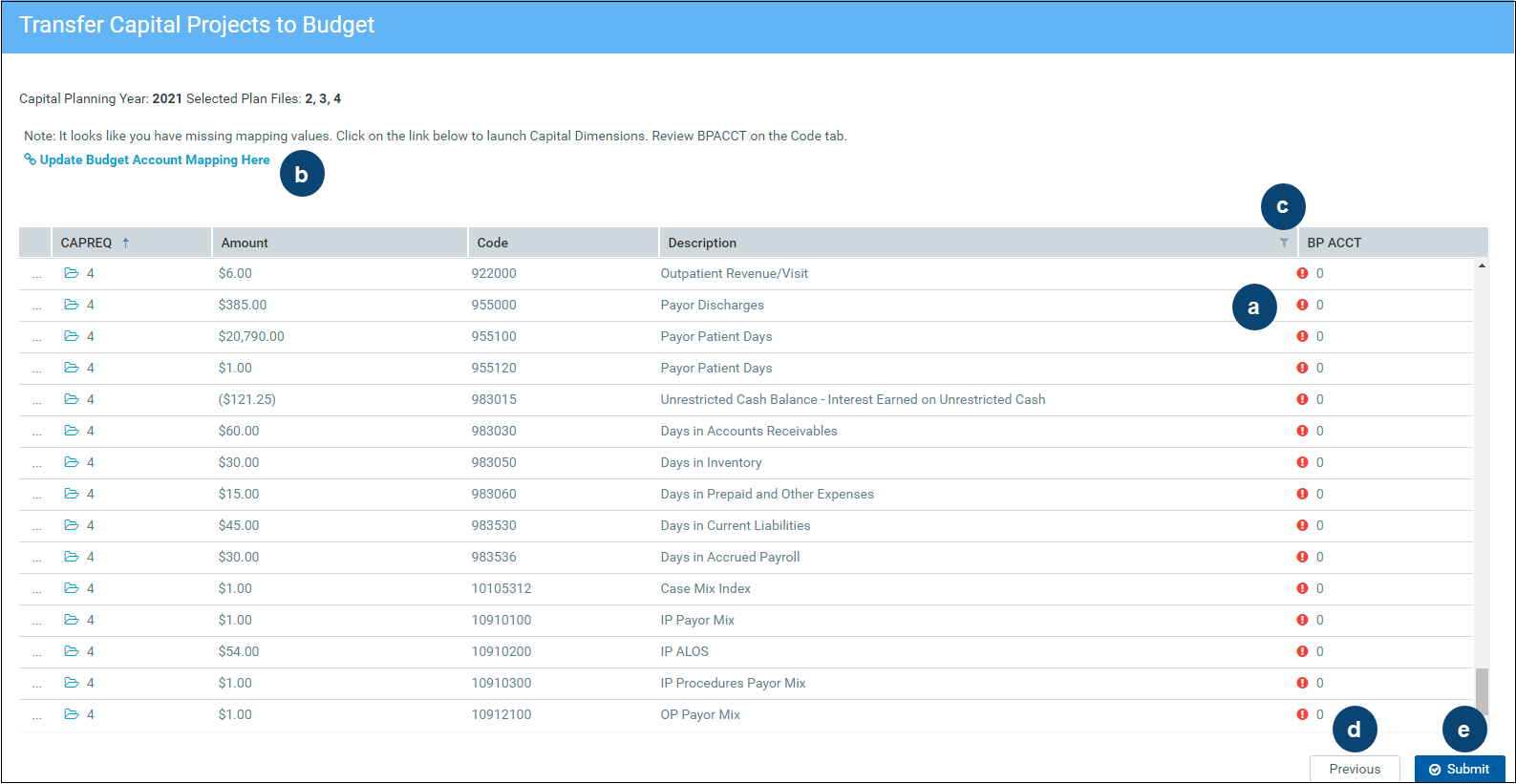
Task: Open folder icon in the $20,790.00 row
Action: tap(72, 336)
